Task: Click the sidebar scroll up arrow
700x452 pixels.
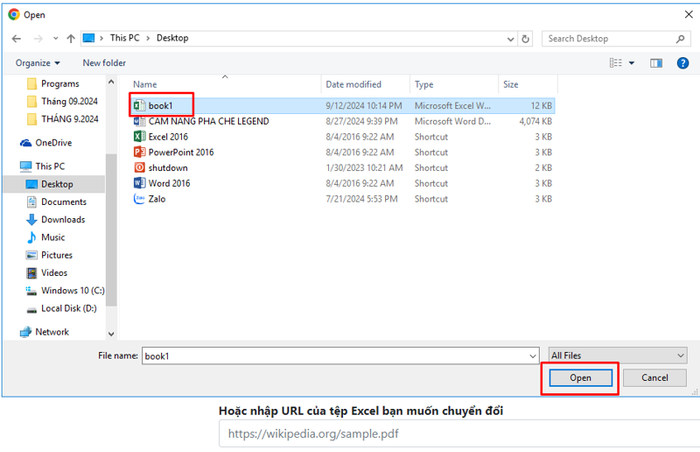Action: pyautogui.click(x=111, y=82)
